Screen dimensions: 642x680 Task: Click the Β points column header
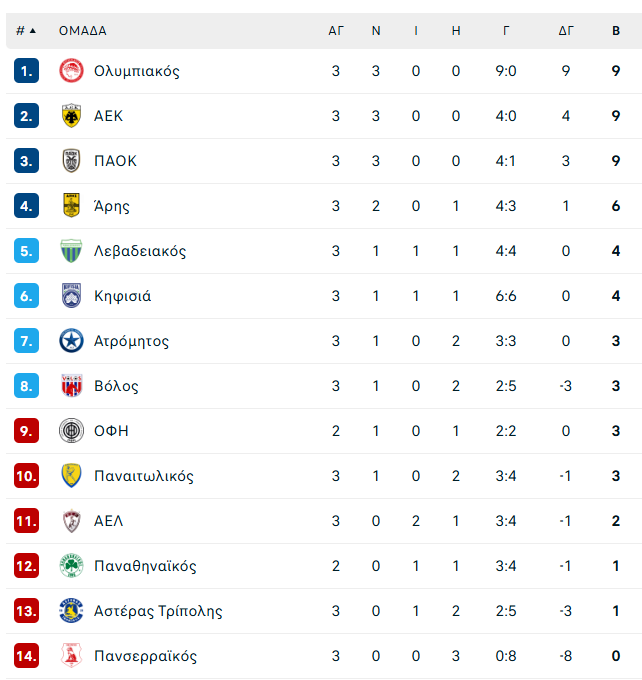pyautogui.click(x=616, y=30)
